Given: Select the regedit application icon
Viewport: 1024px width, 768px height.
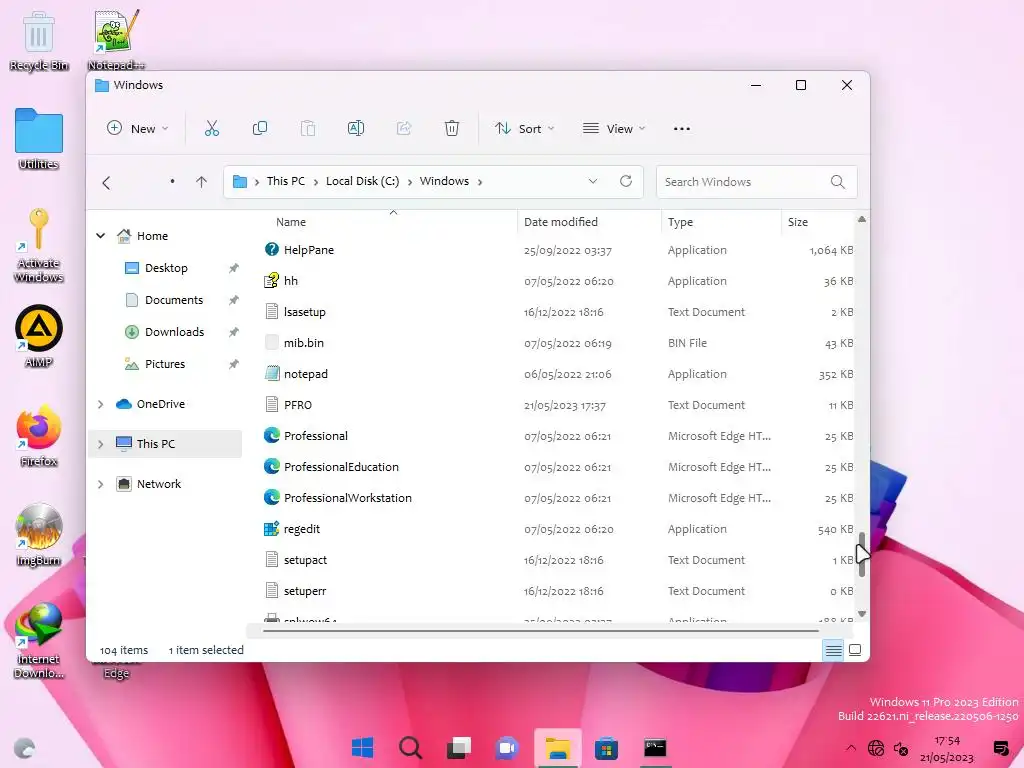Looking at the screenshot, I should [x=272, y=528].
